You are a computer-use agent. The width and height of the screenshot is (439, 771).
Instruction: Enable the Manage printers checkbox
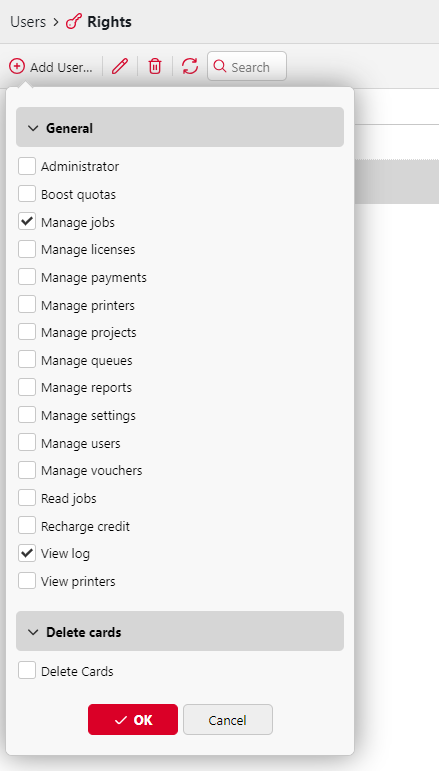pyautogui.click(x=27, y=305)
